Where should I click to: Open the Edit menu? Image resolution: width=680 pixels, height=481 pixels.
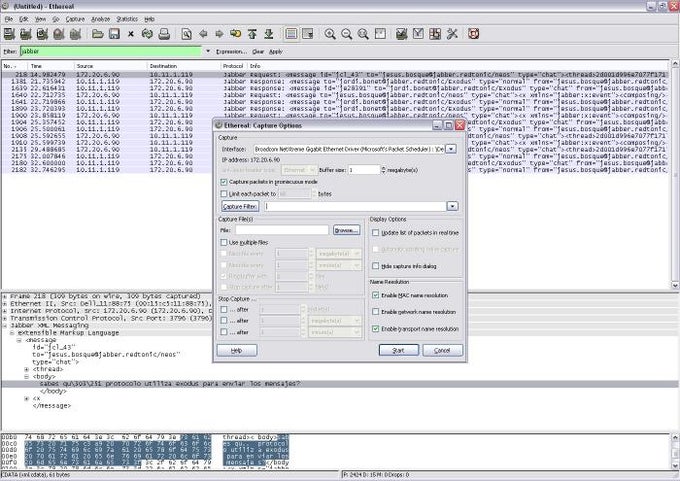click(x=23, y=19)
